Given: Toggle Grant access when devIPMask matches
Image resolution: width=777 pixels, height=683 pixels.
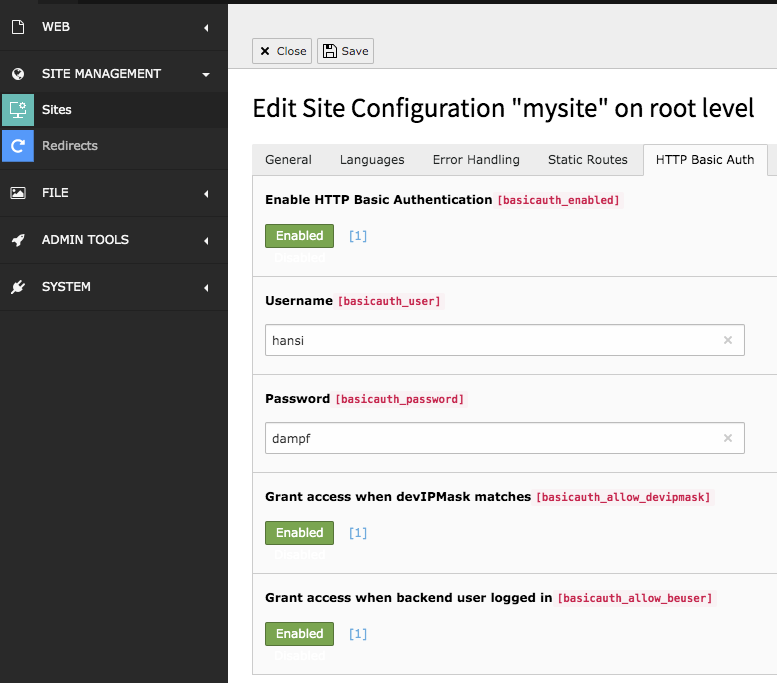Looking at the screenshot, I should pos(299,533).
